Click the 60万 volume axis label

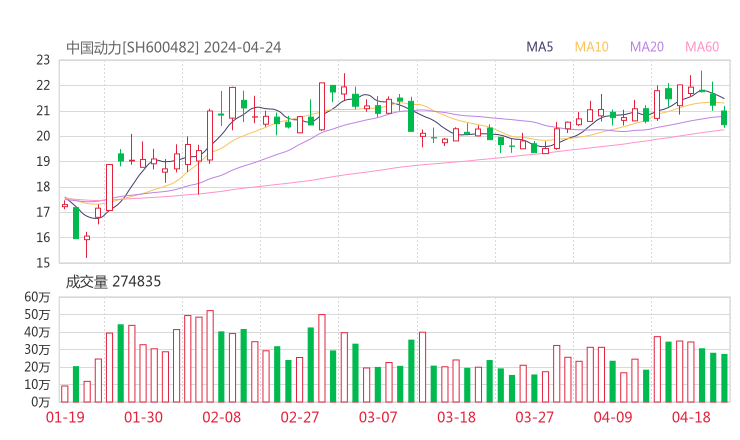37,297
